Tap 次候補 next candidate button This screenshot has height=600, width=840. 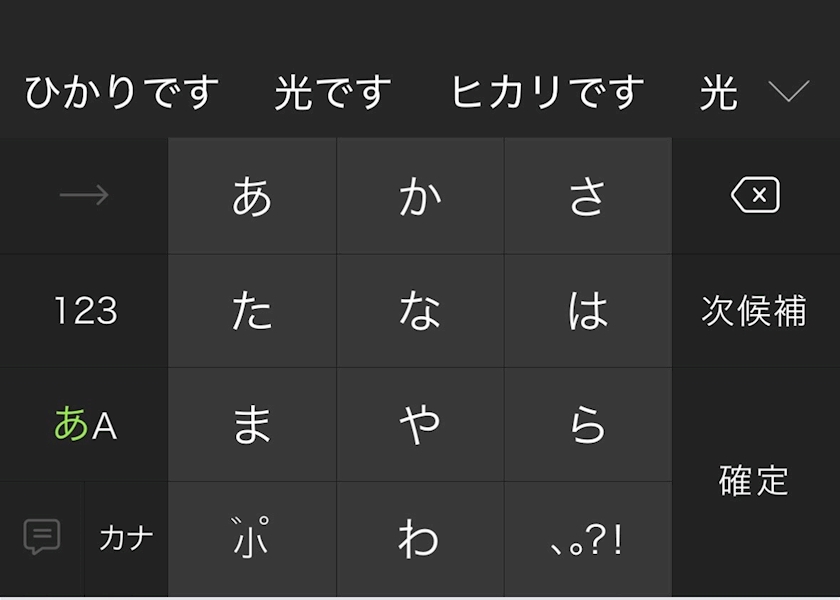click(754, 311)
